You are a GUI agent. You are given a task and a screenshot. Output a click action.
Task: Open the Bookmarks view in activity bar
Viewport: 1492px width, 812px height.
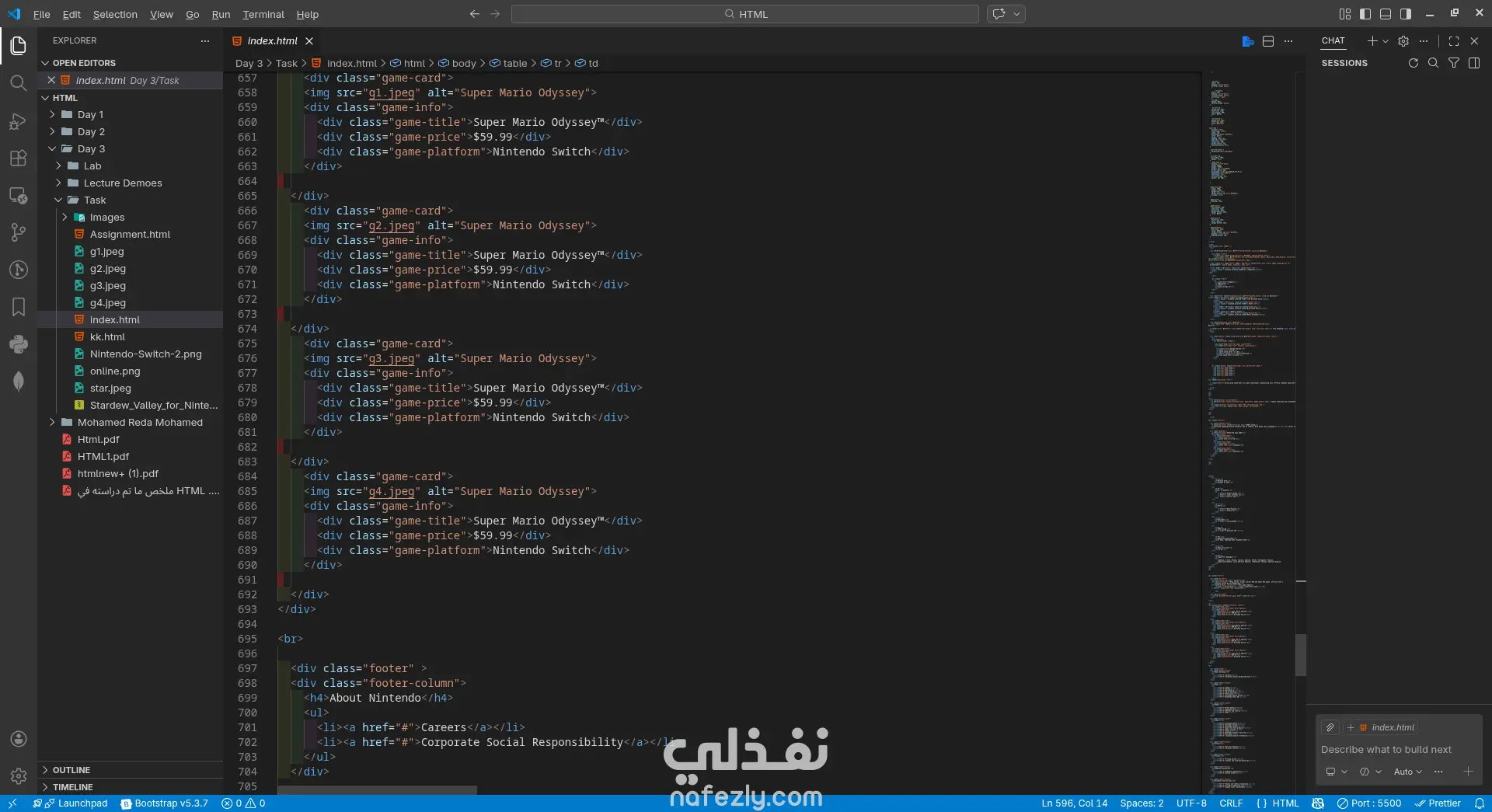[19, 307]
